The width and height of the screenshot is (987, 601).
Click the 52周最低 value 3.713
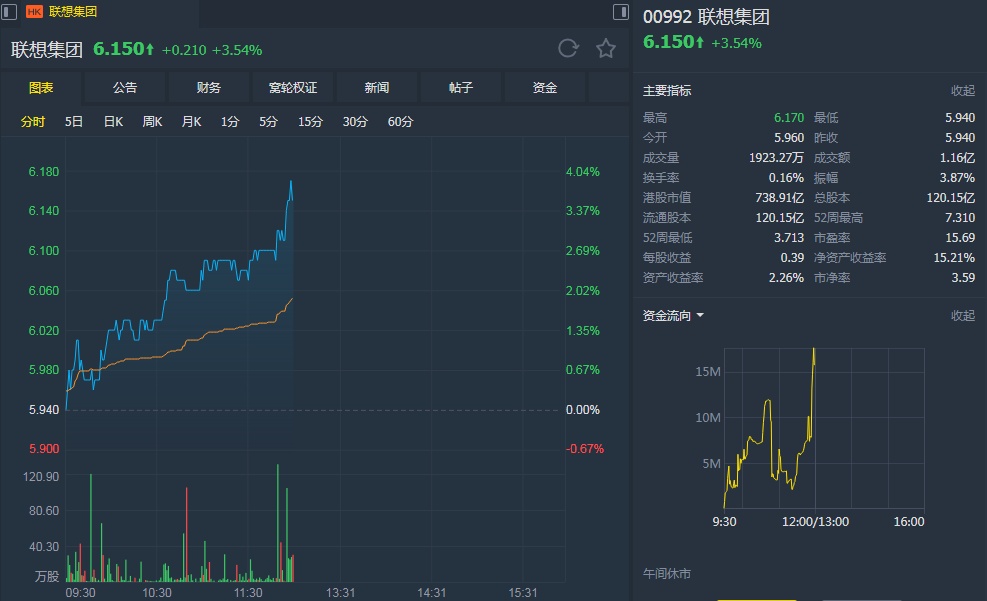[x=789, y=238]
